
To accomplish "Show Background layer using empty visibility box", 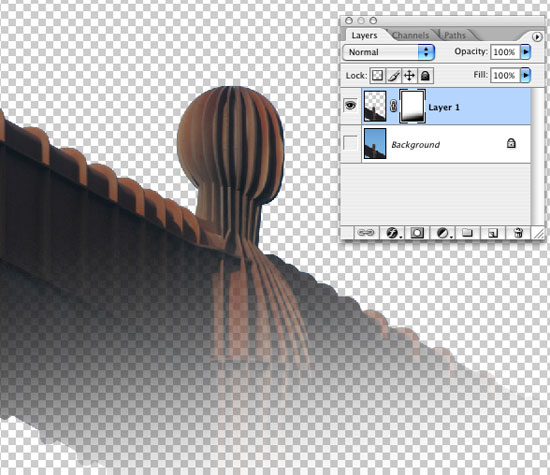I will (350, 143).
